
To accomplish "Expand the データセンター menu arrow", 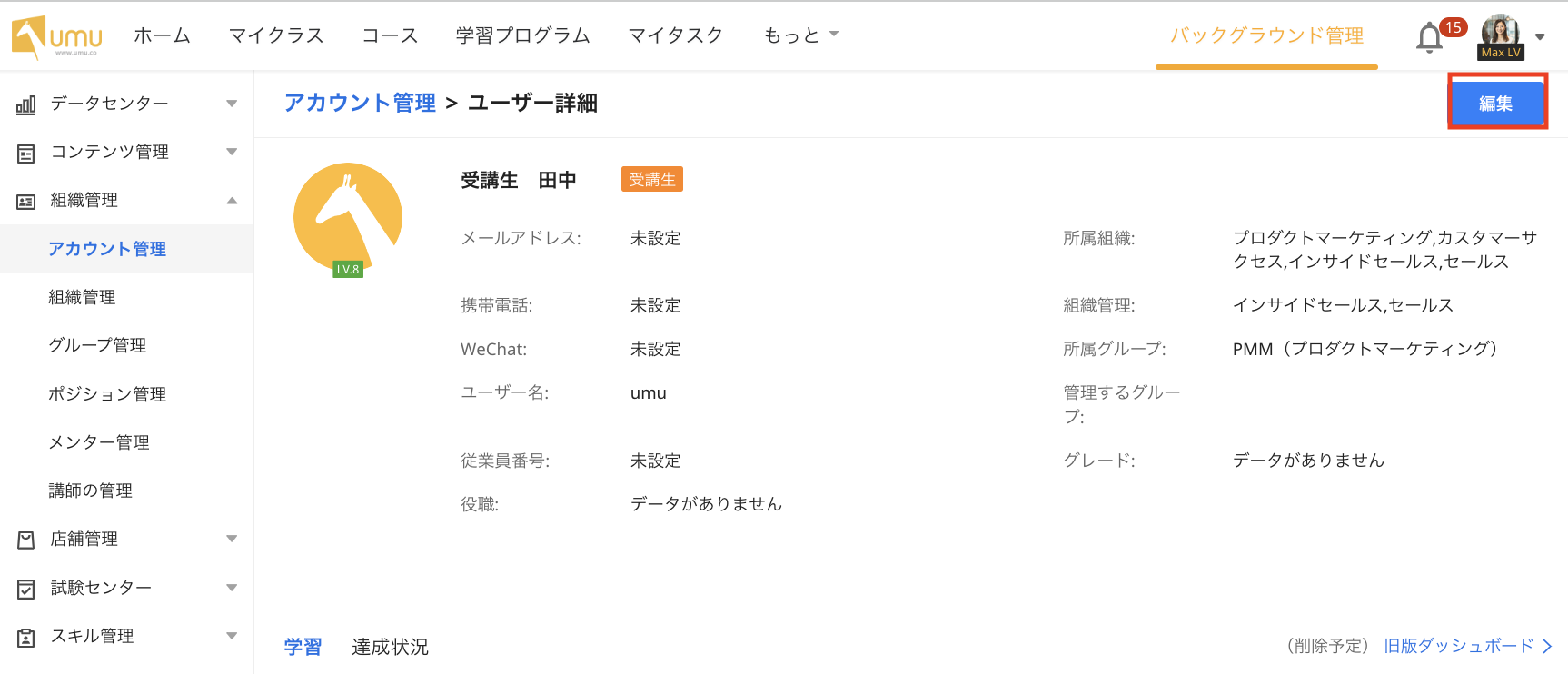I will point(232,104).
